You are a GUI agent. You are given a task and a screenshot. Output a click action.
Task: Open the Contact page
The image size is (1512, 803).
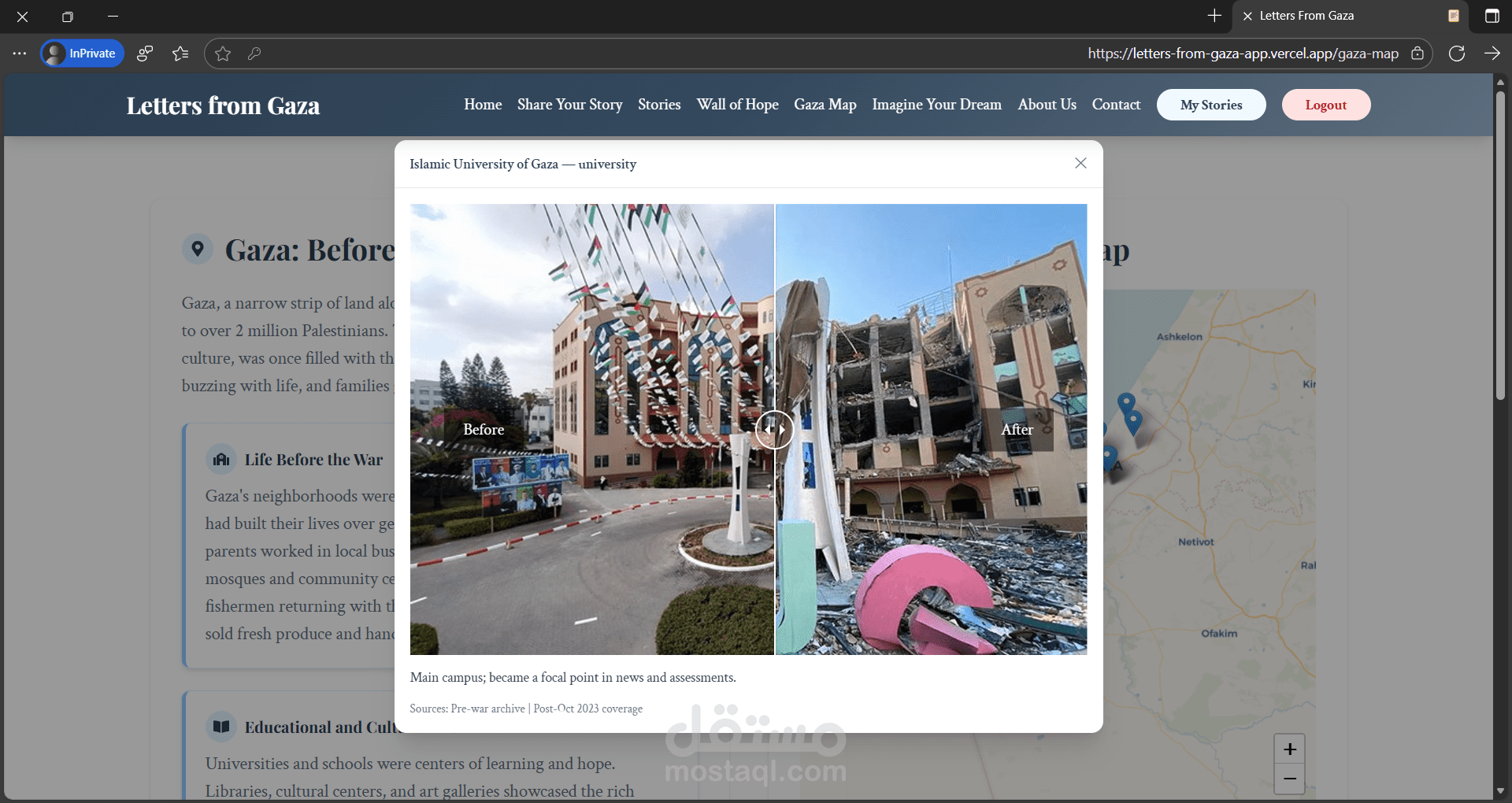(1116, 105)
